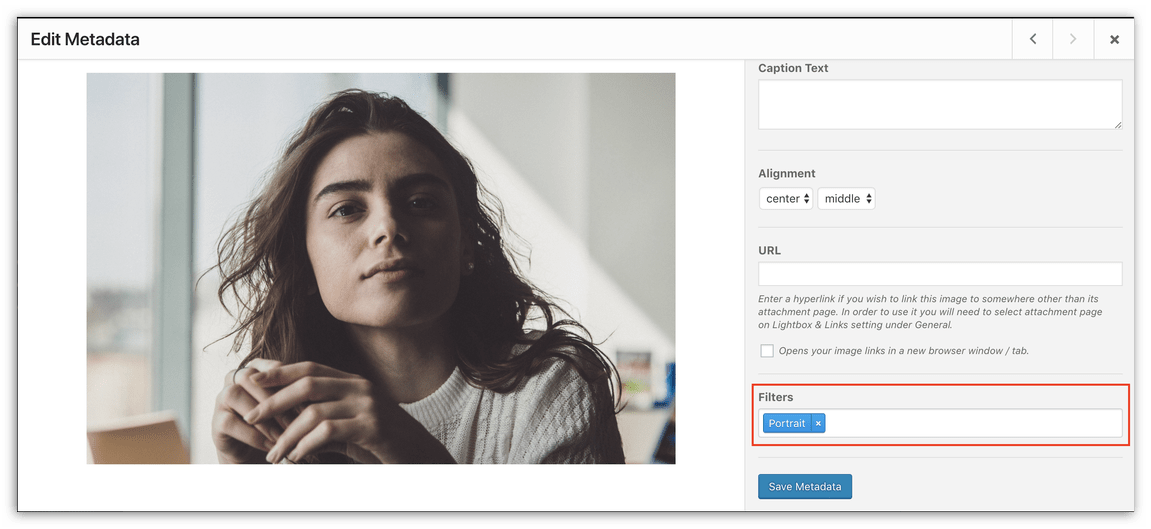Image resolution: width=1151 pixels, height=529 pixels.
Task: Click the URL section label
Action: click(x=769, y=250)
